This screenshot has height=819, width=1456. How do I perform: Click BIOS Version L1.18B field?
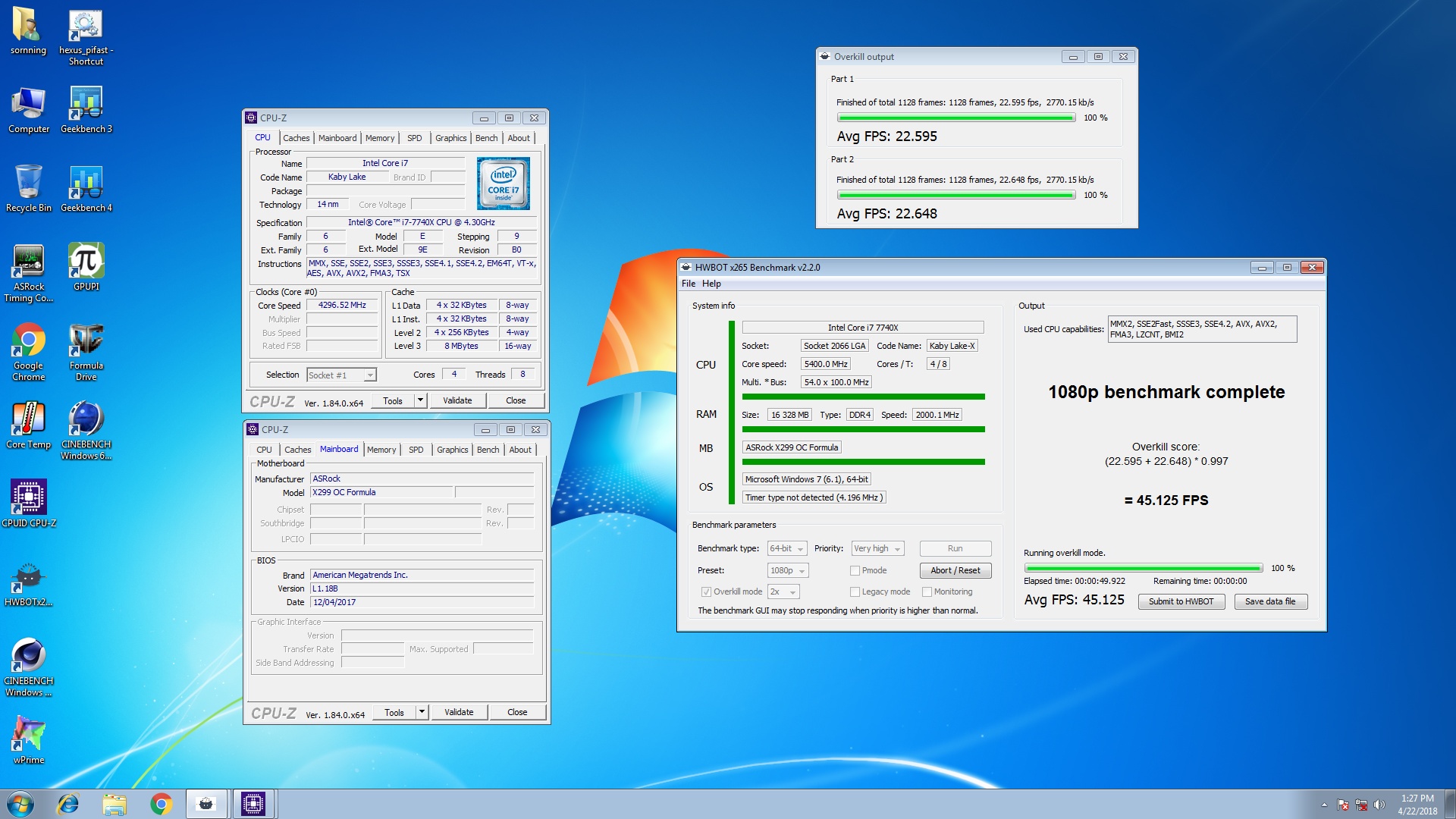422,588
